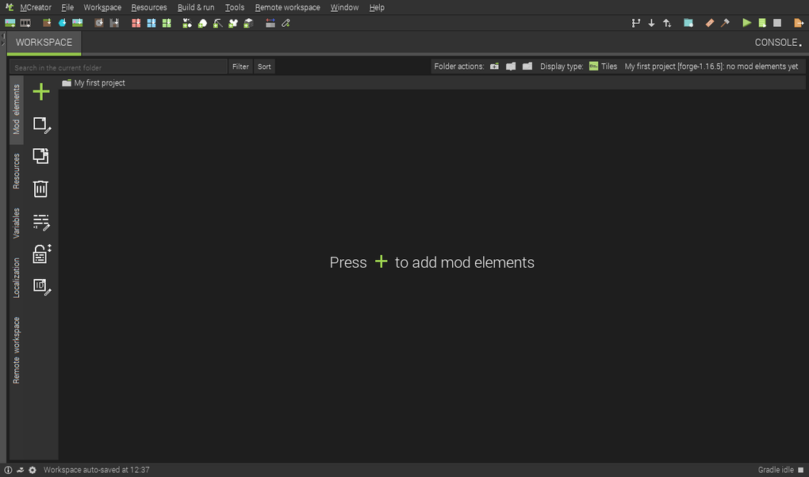Click the green plus to add mod element
The height and width of the screenshot is (477, 809).
[x=41, y=92]
